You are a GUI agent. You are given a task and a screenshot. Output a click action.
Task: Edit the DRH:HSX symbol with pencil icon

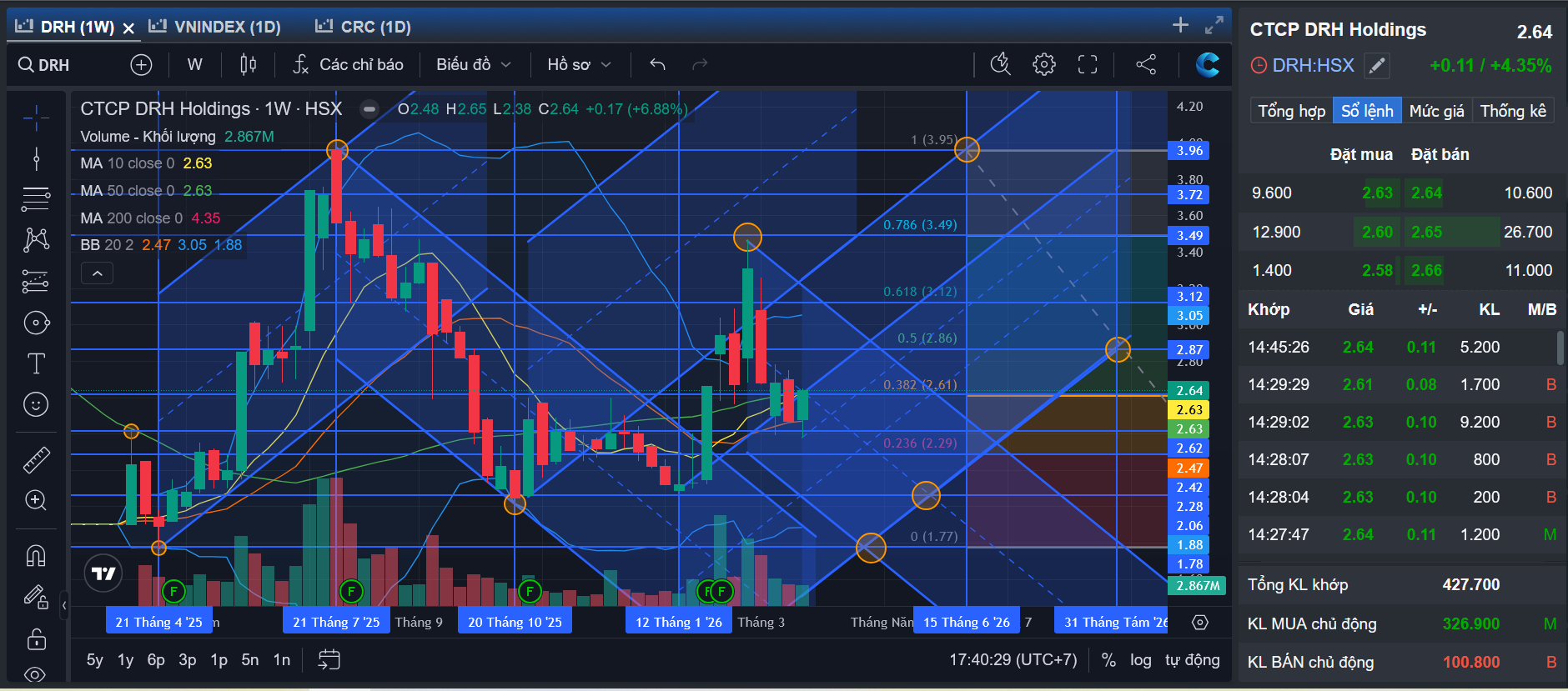pos(1377,65)
